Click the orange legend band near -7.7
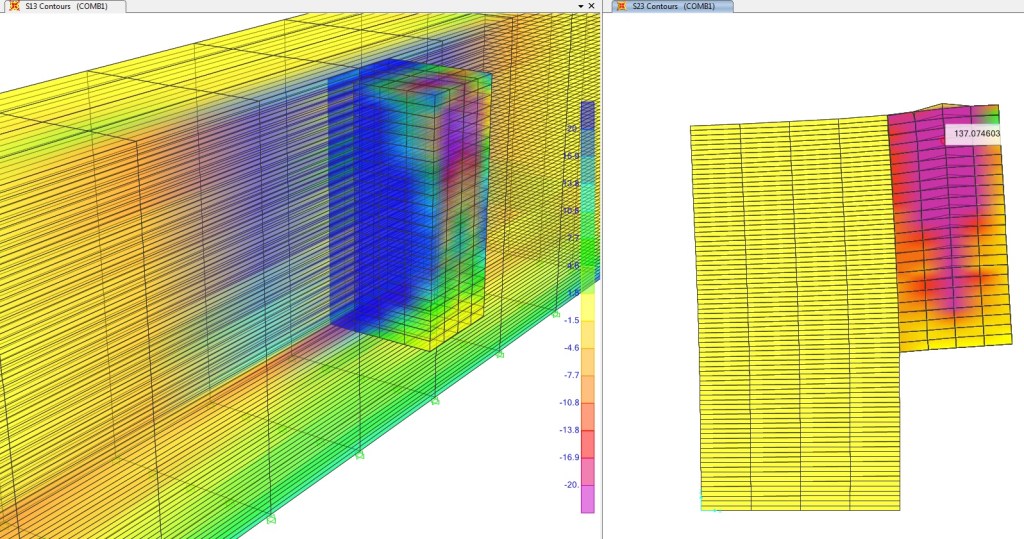Screen dimensions: 1024x539 click(587, 376)
